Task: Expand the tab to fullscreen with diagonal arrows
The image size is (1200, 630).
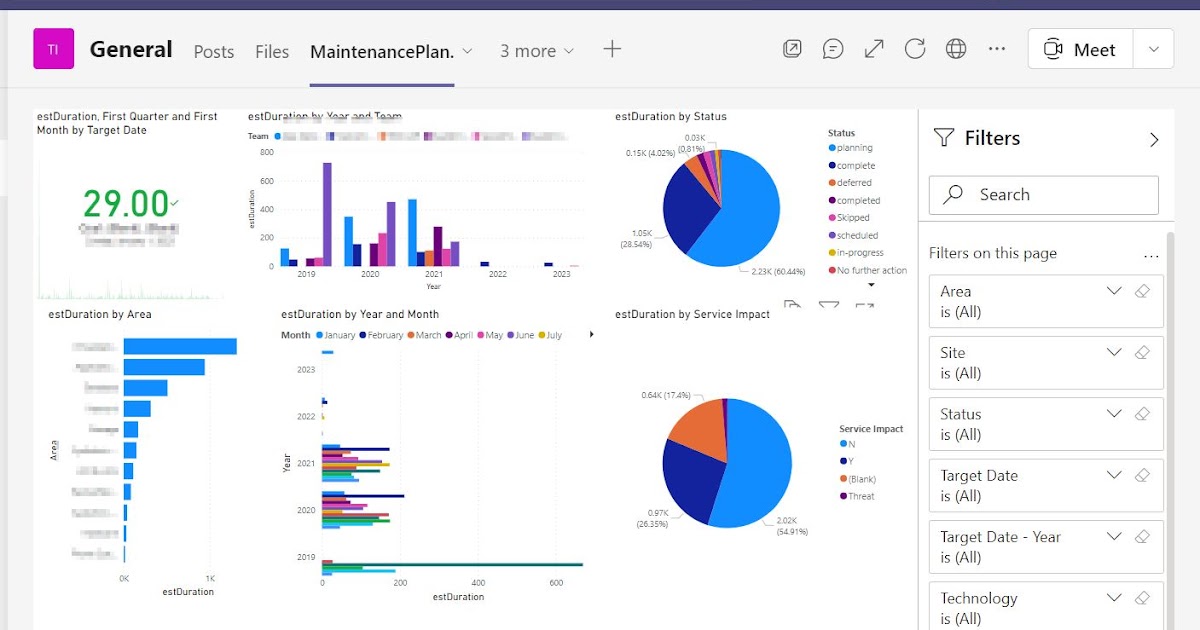Action: 873,47
